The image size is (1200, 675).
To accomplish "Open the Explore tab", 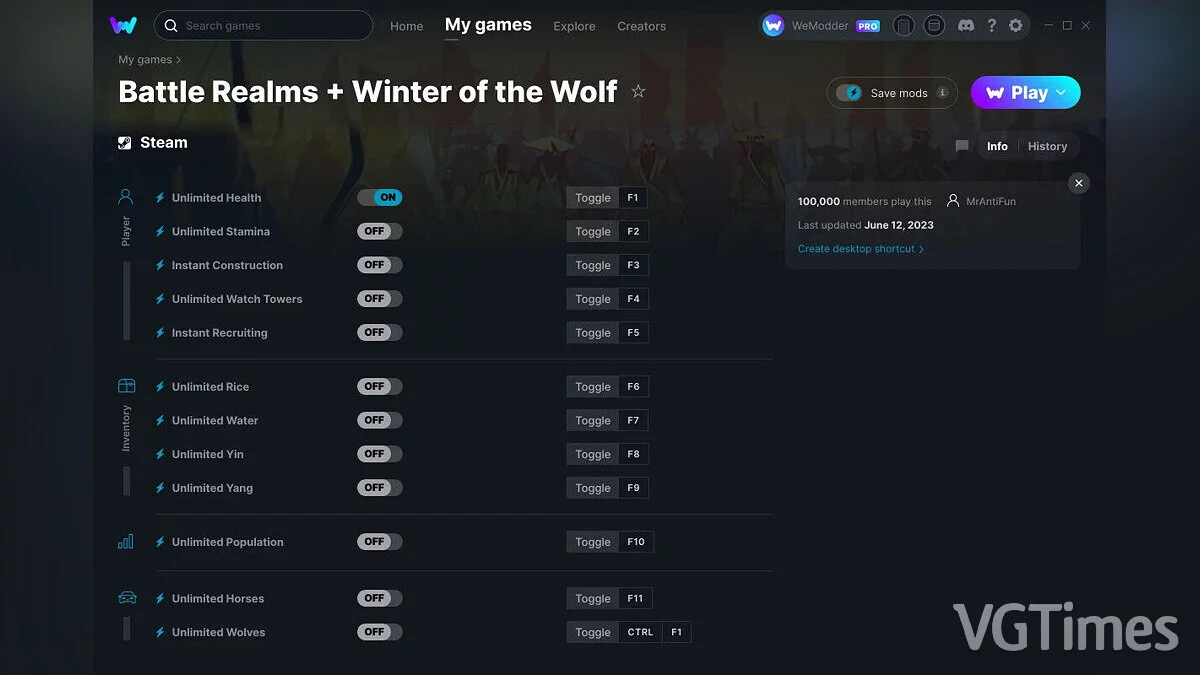I will click(x=574, y=26).
